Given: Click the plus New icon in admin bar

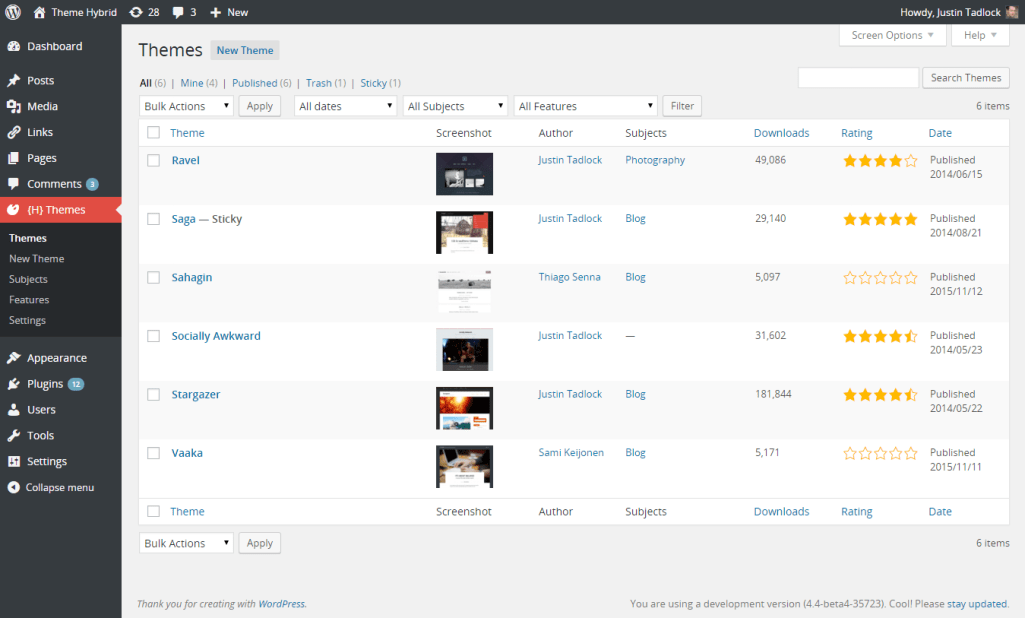Looking at the screenshot, I should 215,12.
